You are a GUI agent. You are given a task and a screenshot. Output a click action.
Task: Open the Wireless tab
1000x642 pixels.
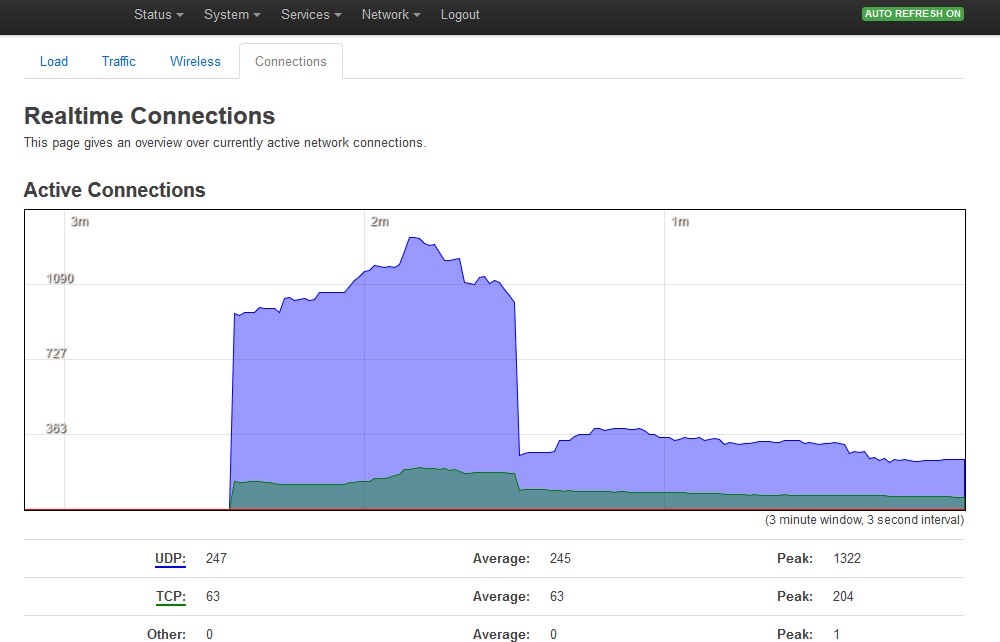pos(195,61)
